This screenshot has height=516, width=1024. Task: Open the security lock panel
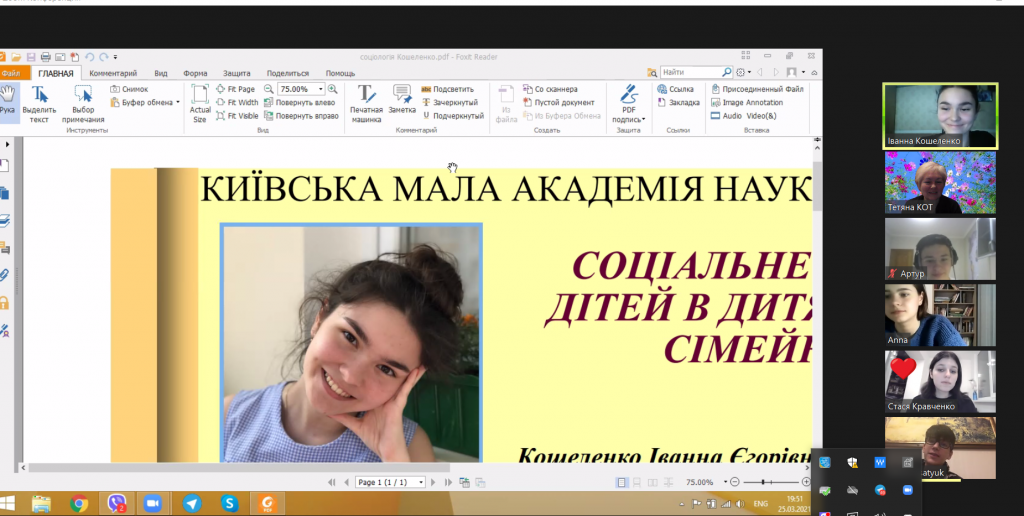coord(4,303)
